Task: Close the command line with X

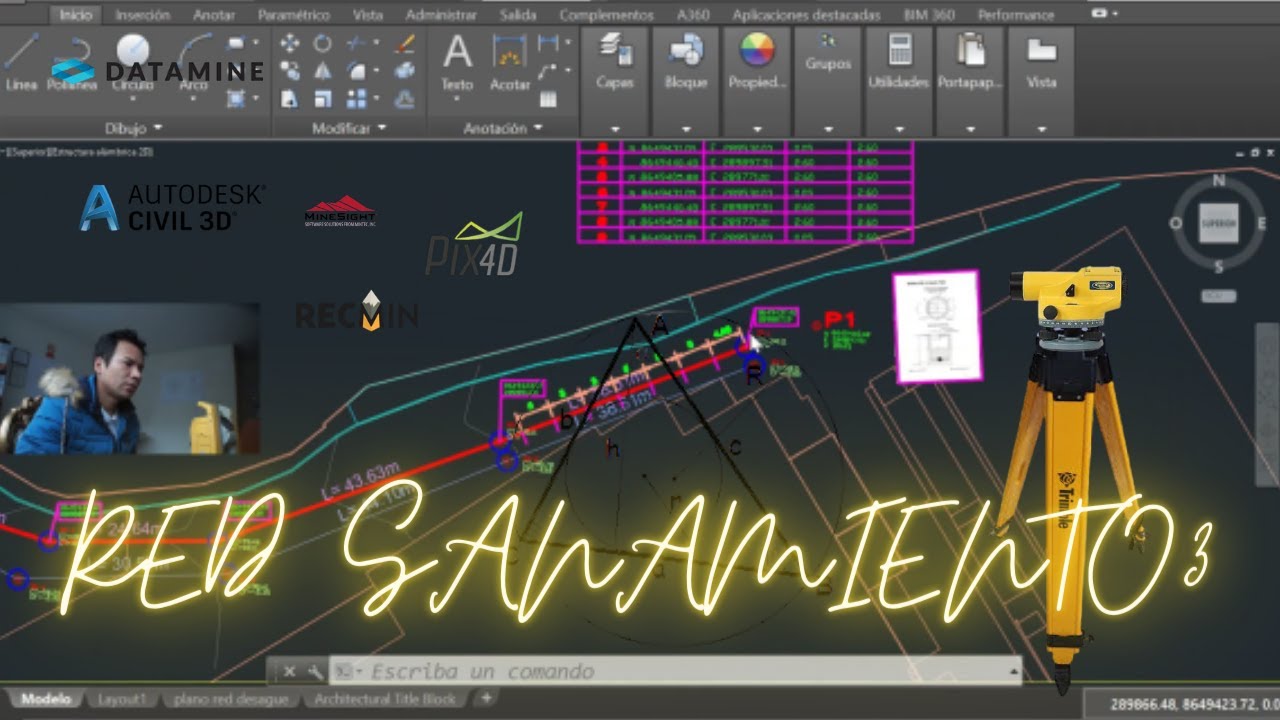Action: tap(289, 672)
